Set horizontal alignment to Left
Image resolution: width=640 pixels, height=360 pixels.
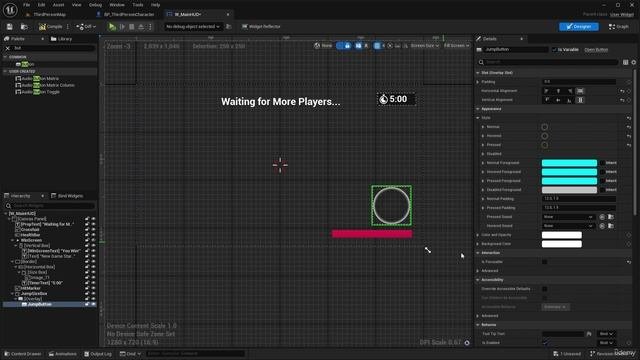tap(546, 91)
